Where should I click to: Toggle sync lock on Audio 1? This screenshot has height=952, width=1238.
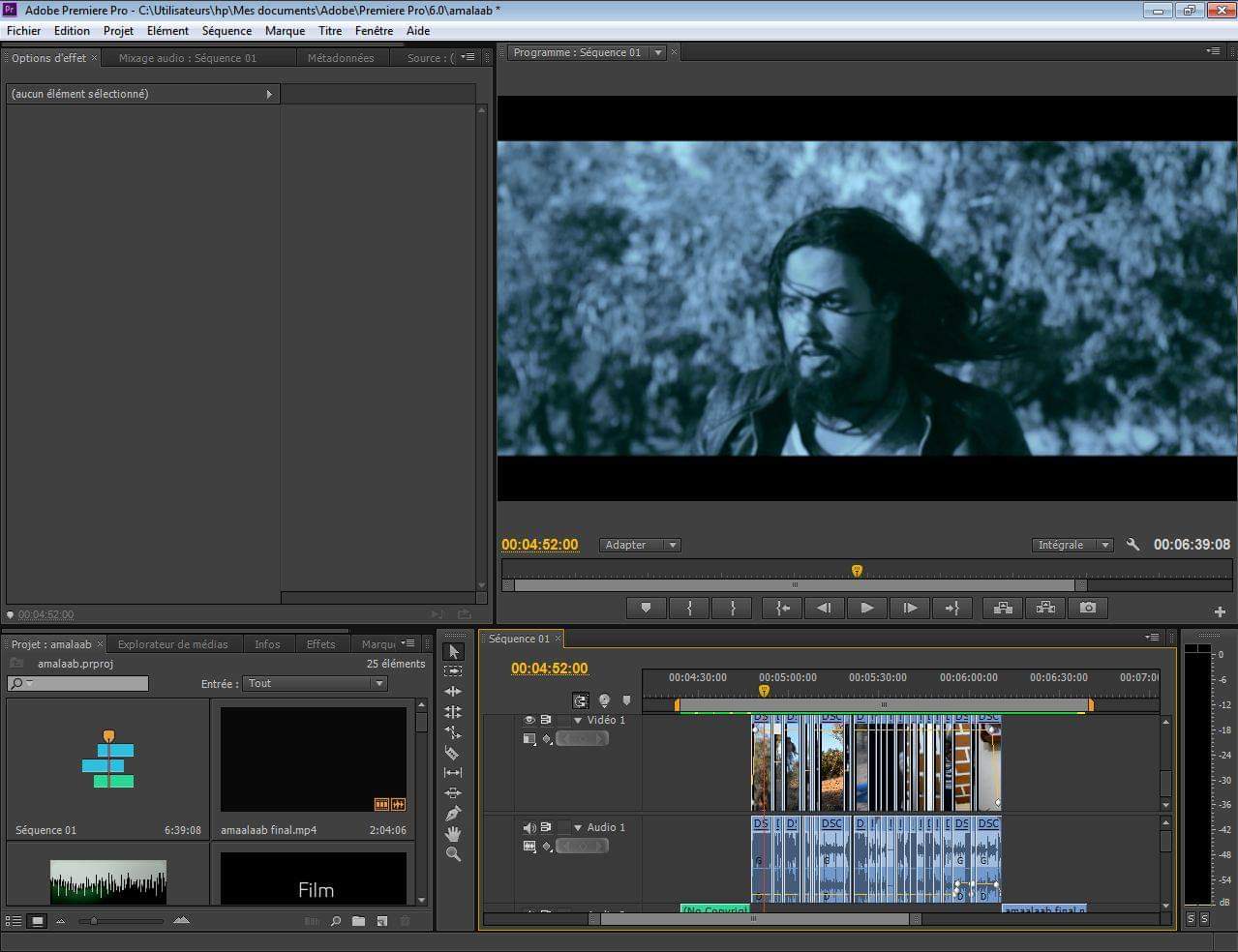[x=546, y=827]
